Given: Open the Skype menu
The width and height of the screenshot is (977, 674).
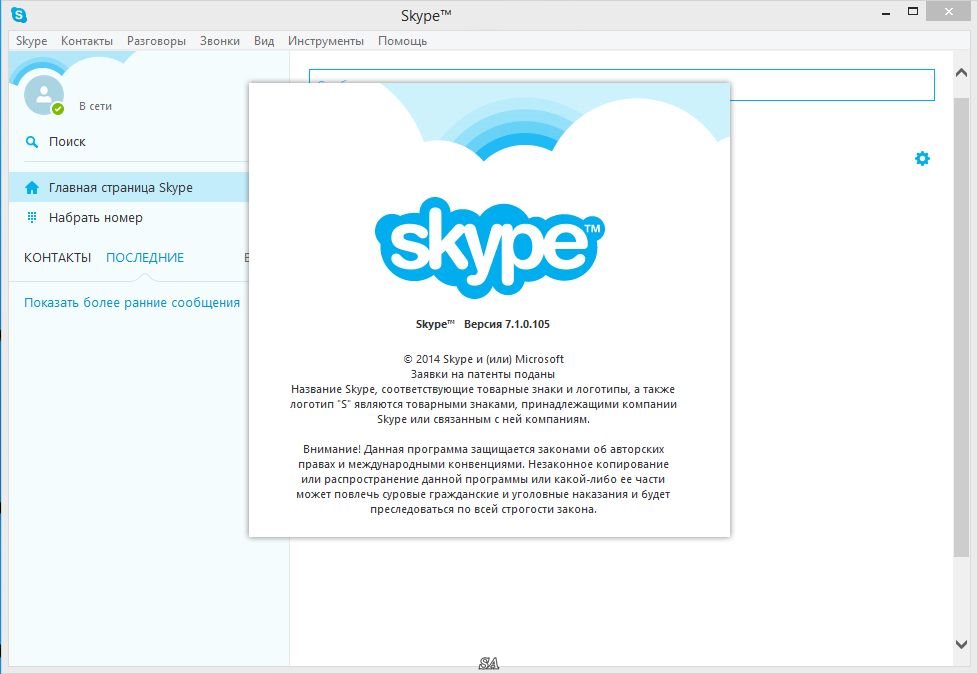Looking at the screenshot, I should (x=31, y=40).
